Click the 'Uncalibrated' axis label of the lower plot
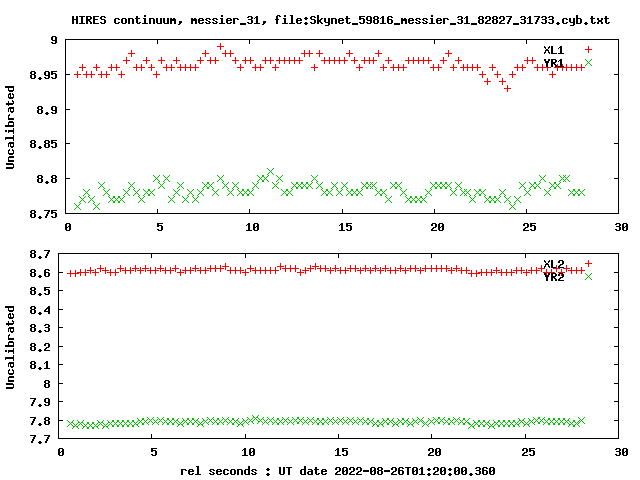Screen dimensions: 640x480 coord(10,347)
